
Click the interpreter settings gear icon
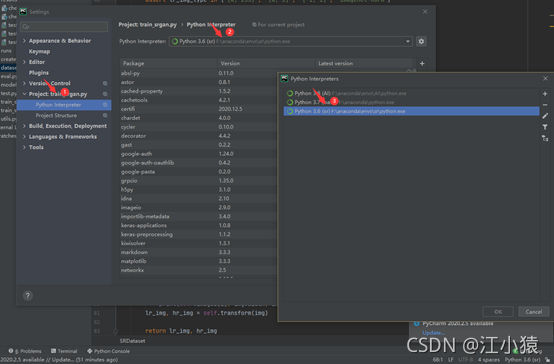(x=421, y=41)
